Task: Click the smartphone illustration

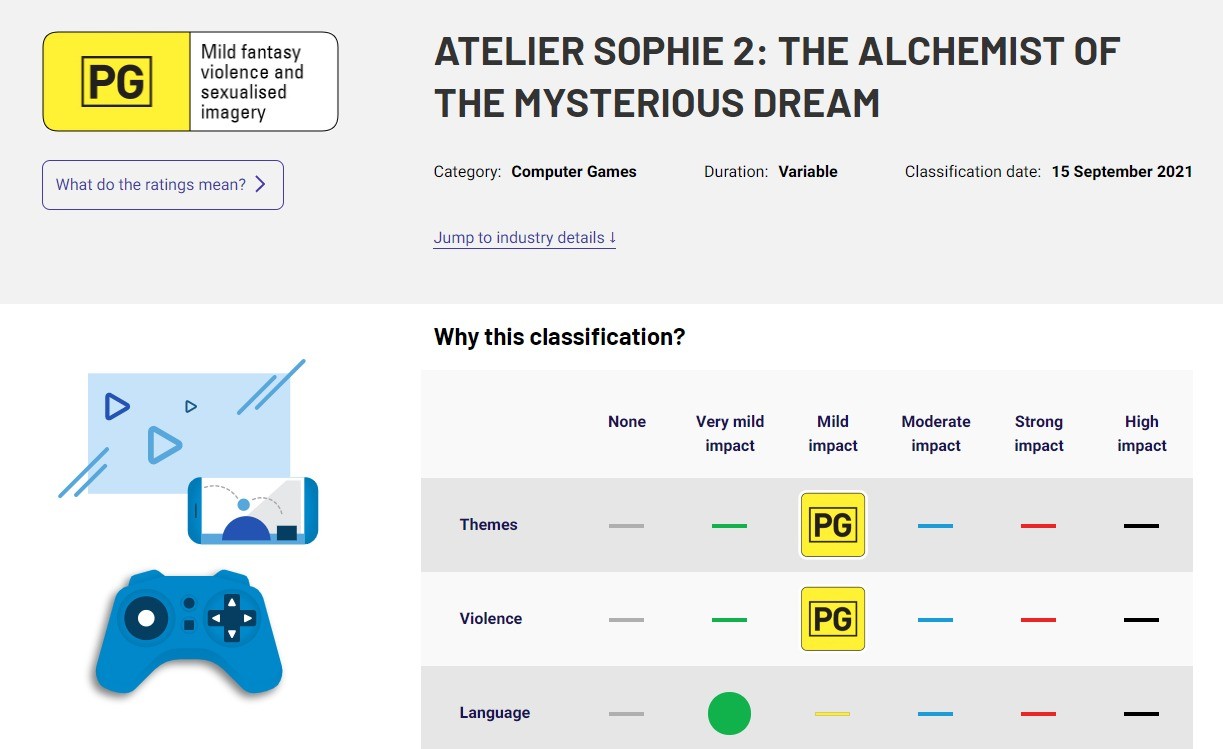Action: 253,511
